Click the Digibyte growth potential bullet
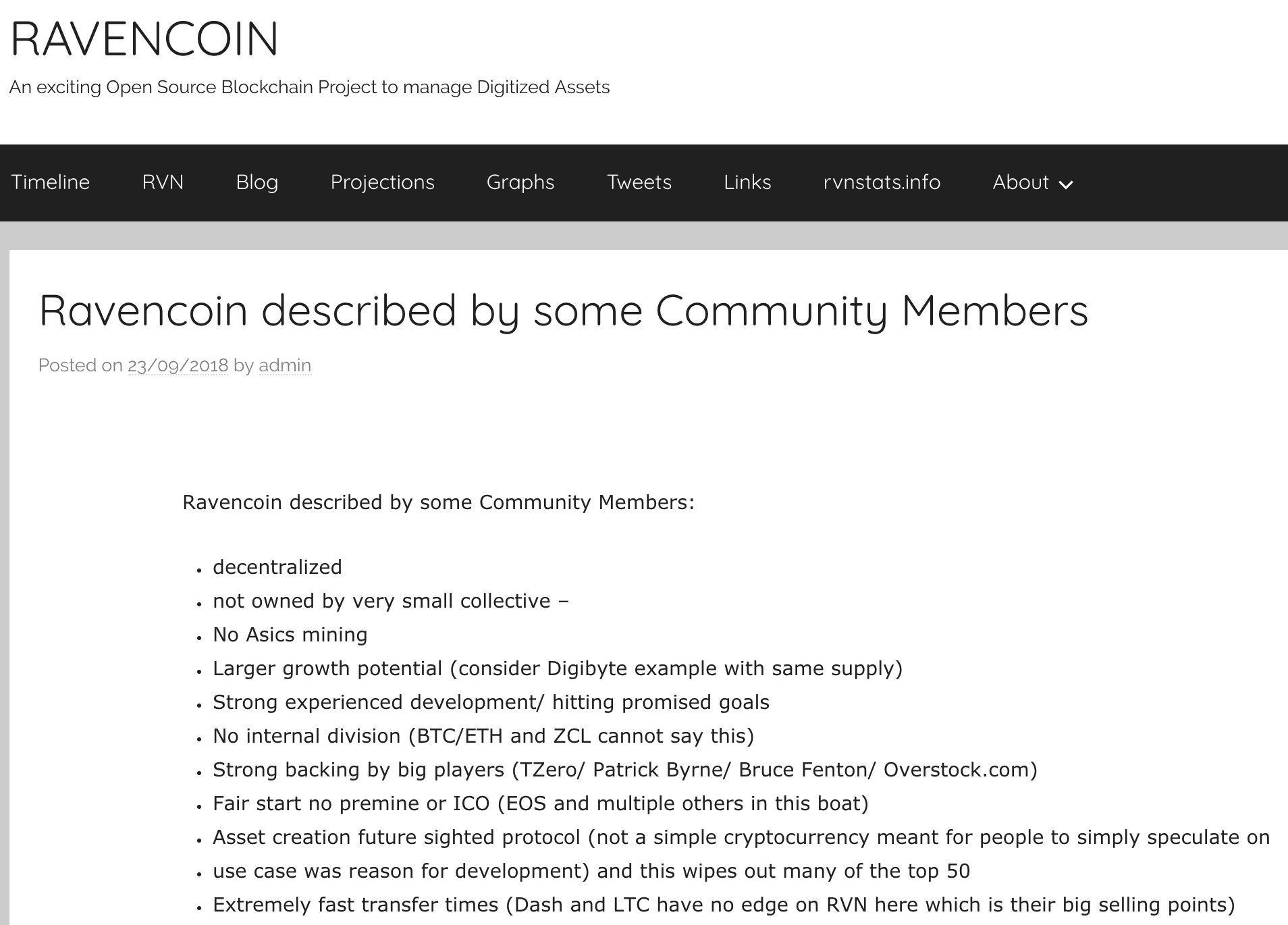 558,668
